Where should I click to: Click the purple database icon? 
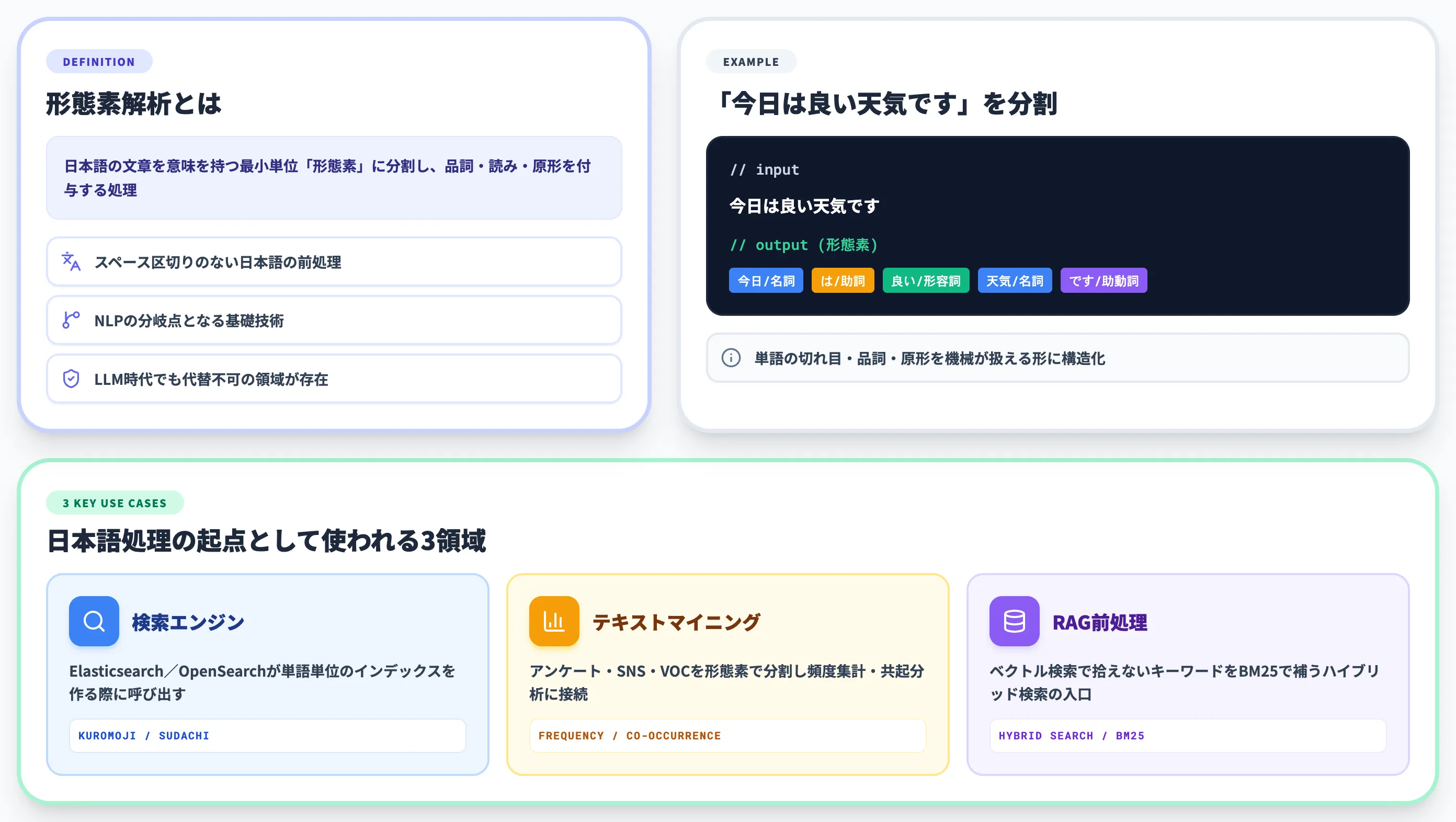point(1014,621)
